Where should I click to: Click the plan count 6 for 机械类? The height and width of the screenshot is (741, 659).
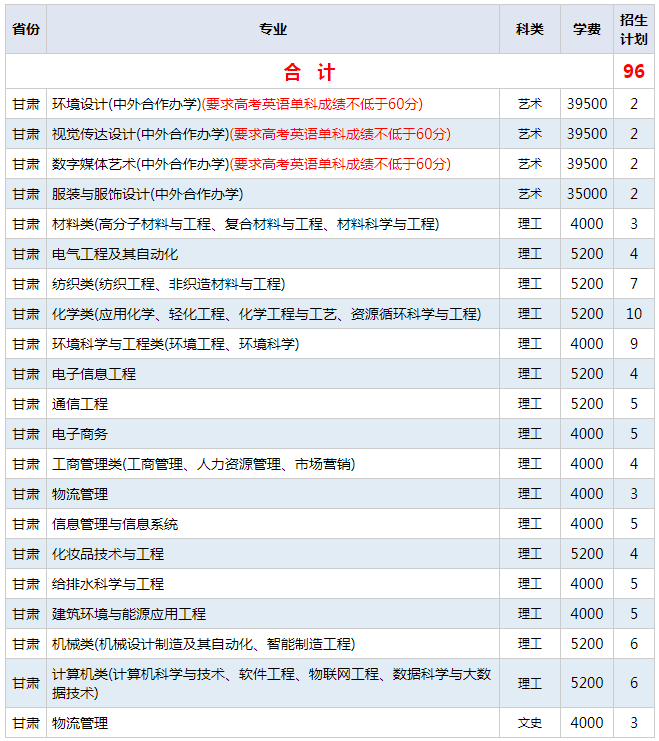pos(633,644)
